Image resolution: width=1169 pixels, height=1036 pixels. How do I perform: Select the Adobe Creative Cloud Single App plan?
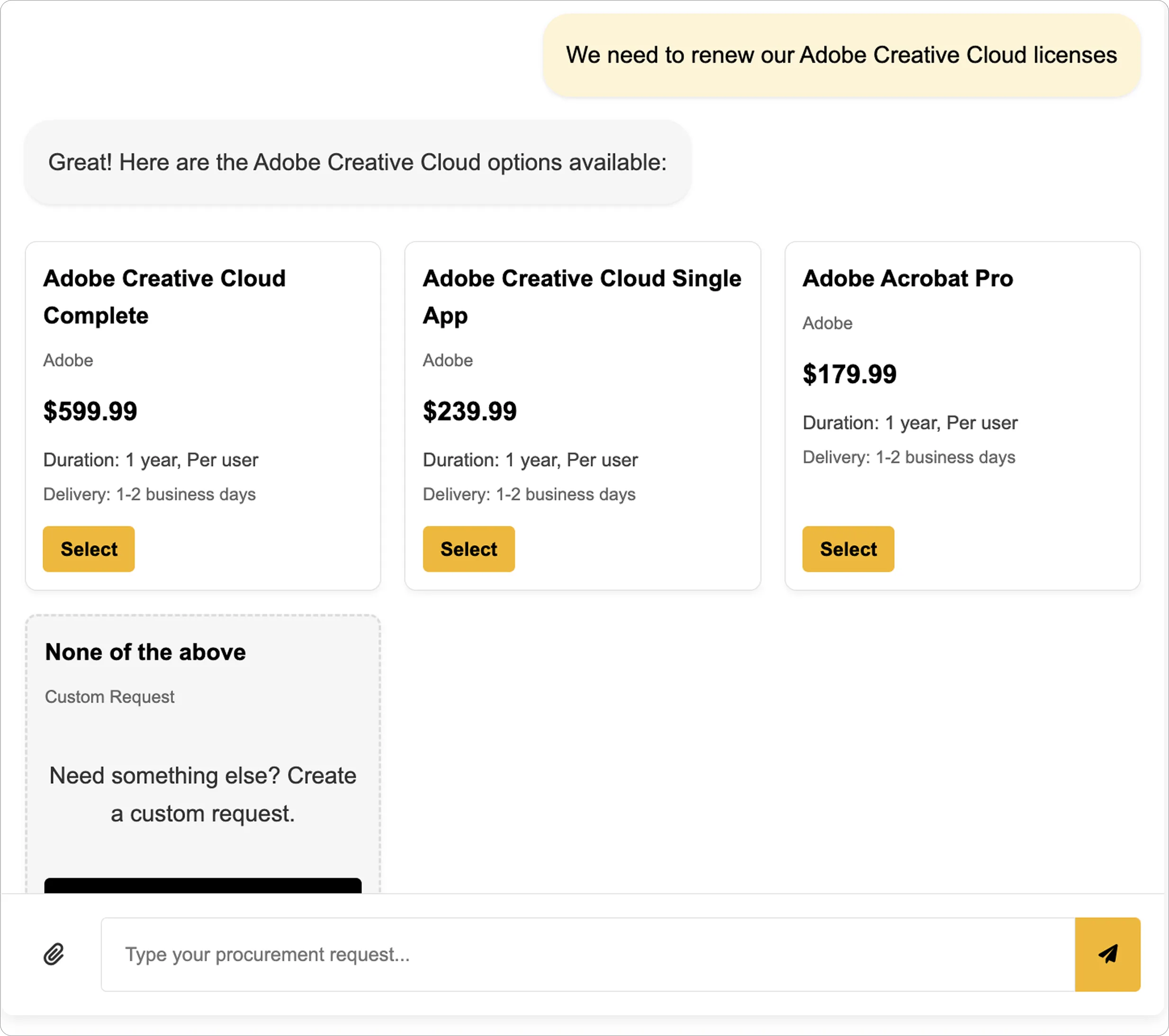pyautogui.click(x=468, y=549)
